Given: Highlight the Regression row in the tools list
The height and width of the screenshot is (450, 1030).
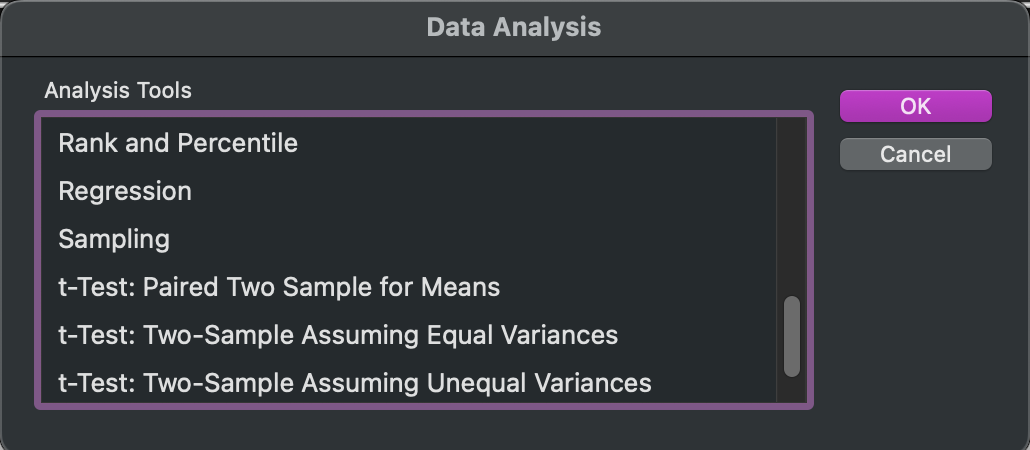Looking at the screenshot, I should pos(409,191).
